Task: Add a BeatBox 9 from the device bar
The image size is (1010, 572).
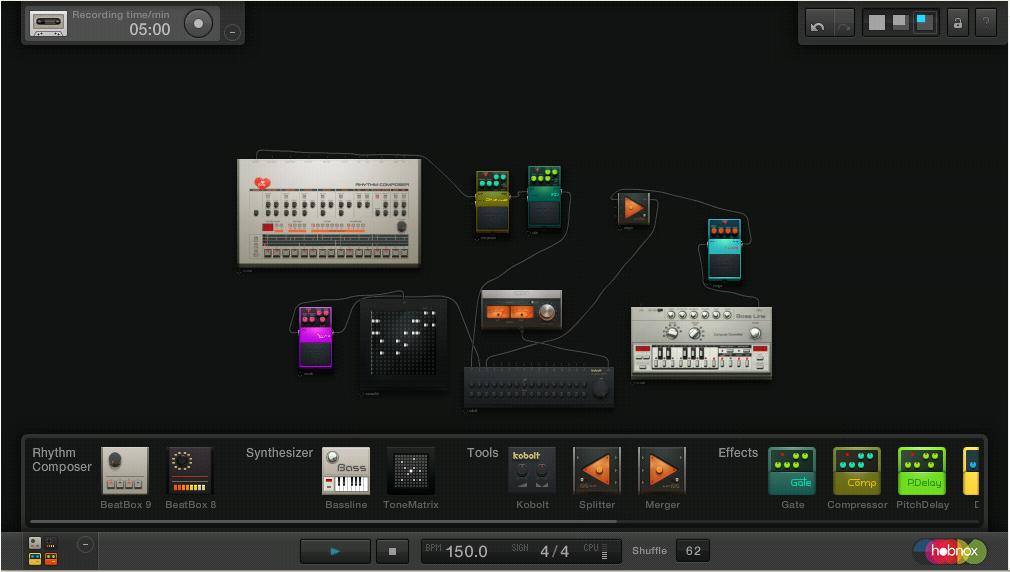Action: [x=126, y=471]
